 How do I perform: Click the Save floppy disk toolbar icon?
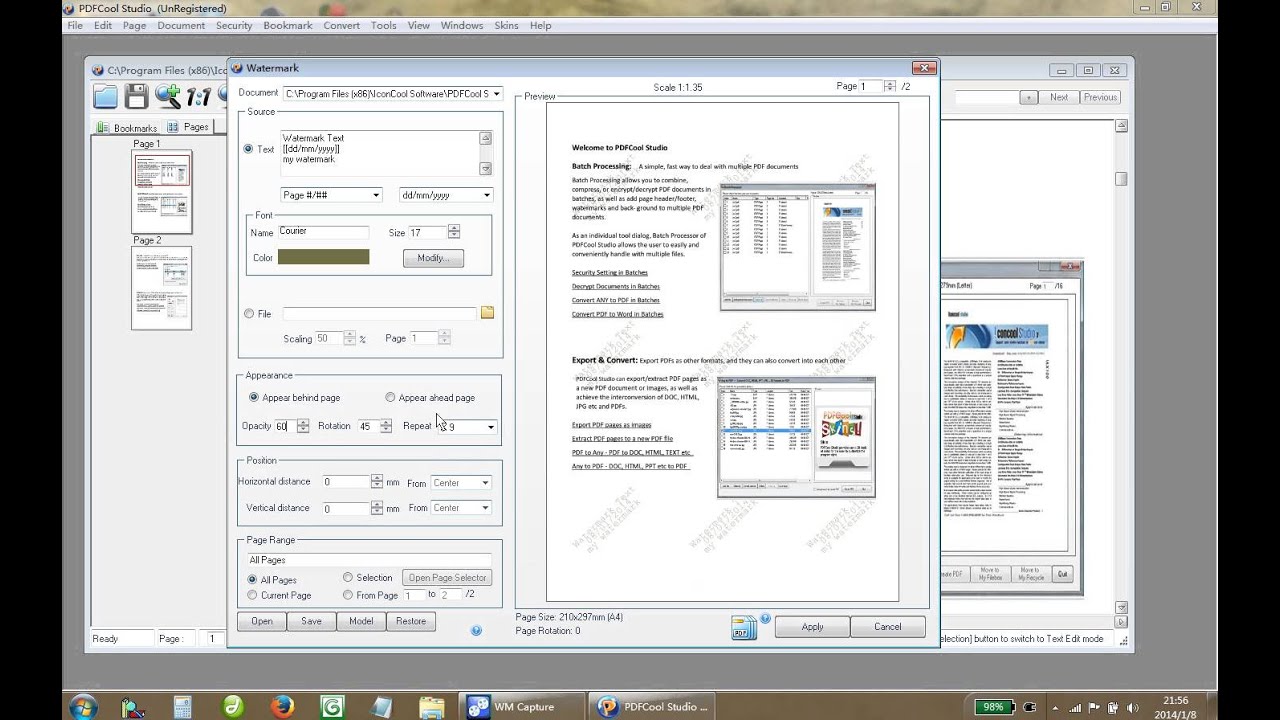pos(137,96)
